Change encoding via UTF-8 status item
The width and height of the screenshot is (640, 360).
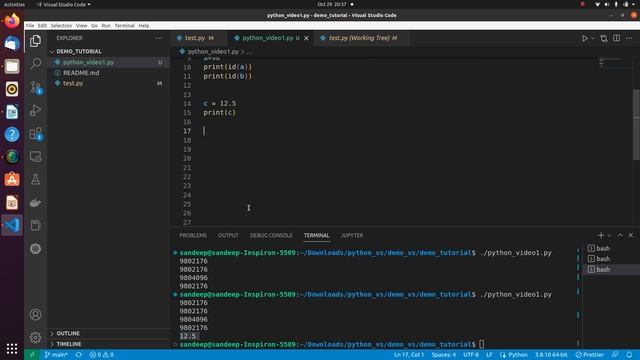click(x=471, y=355)
